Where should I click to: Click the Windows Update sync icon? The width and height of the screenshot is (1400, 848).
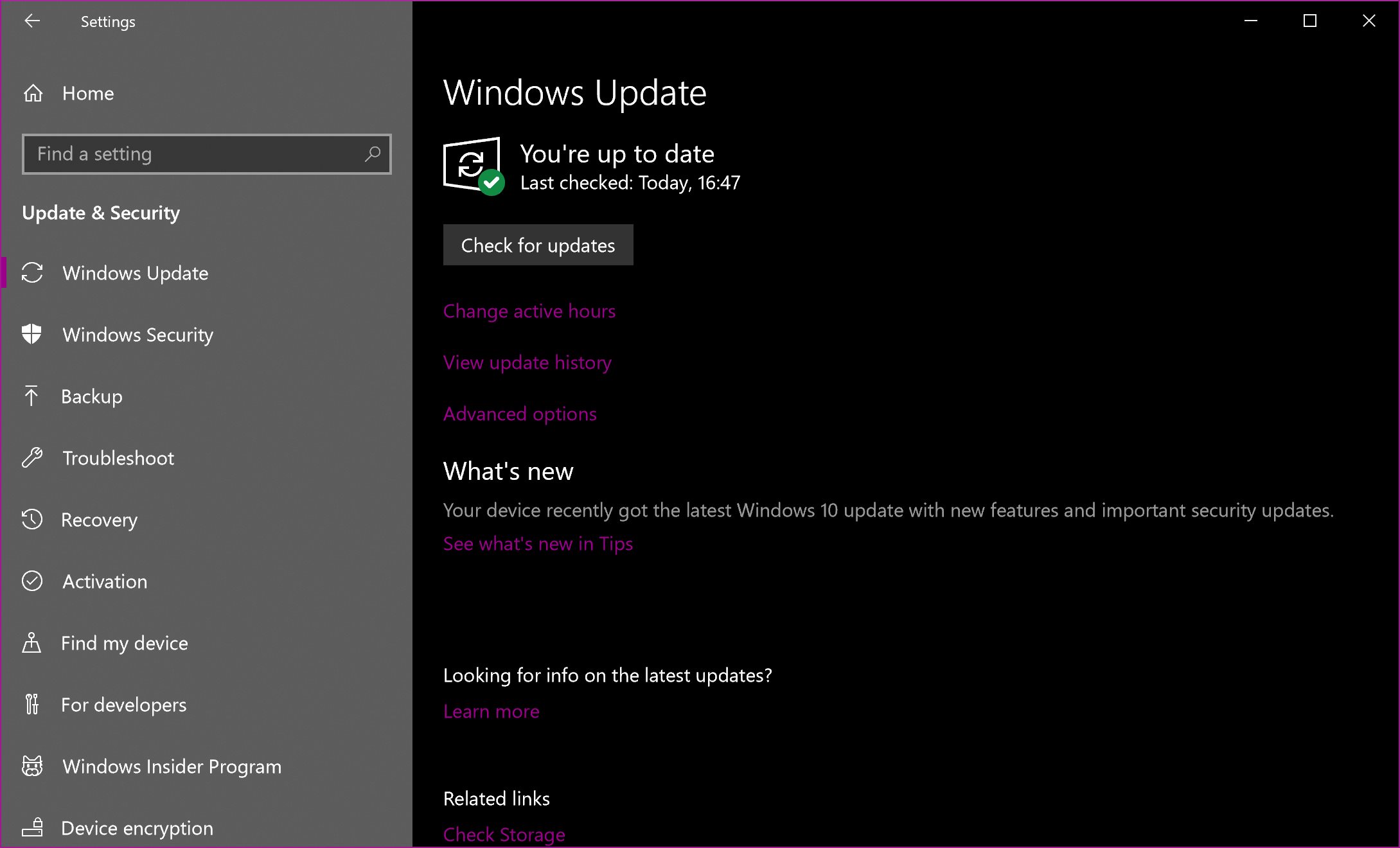tap(32, 273)
